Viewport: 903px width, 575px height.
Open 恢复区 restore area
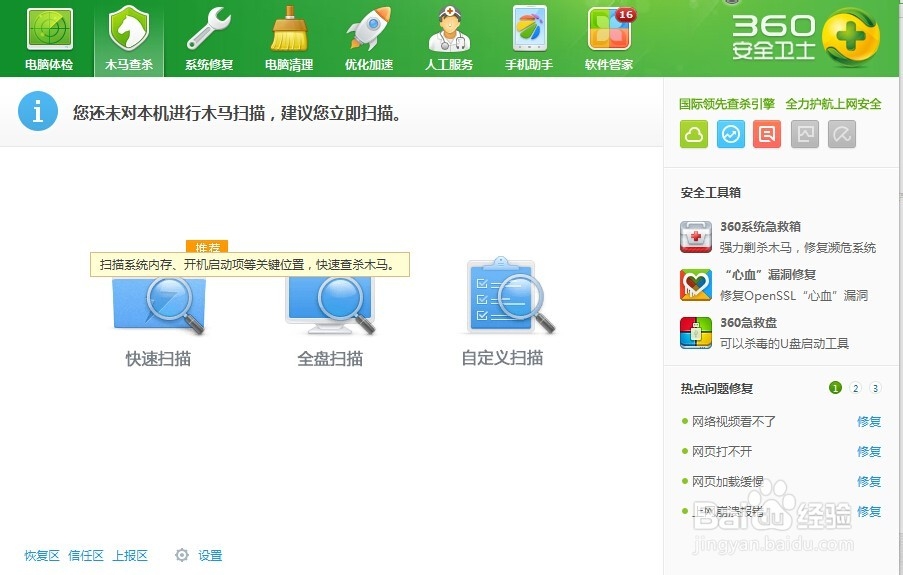[x=42, y=555]
